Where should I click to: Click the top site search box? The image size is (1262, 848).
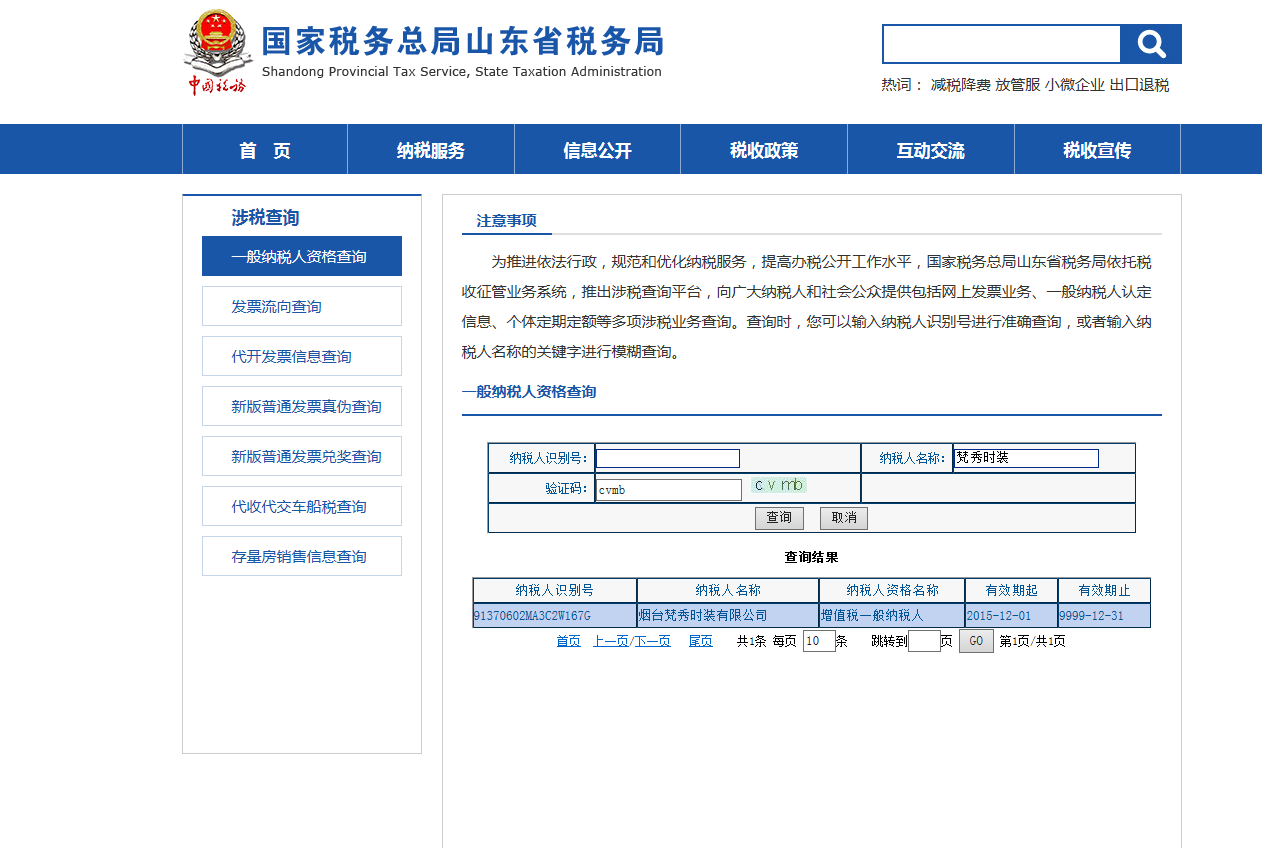pyautogui.click(x=1001, y=44)
